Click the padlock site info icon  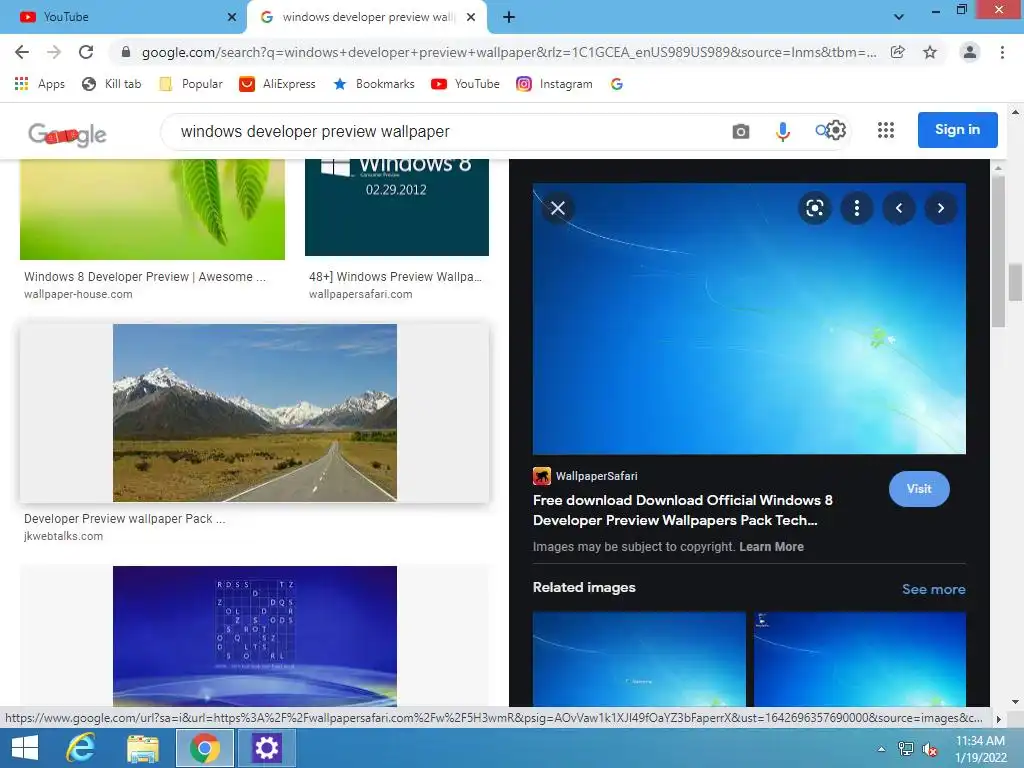click(126, 52)
